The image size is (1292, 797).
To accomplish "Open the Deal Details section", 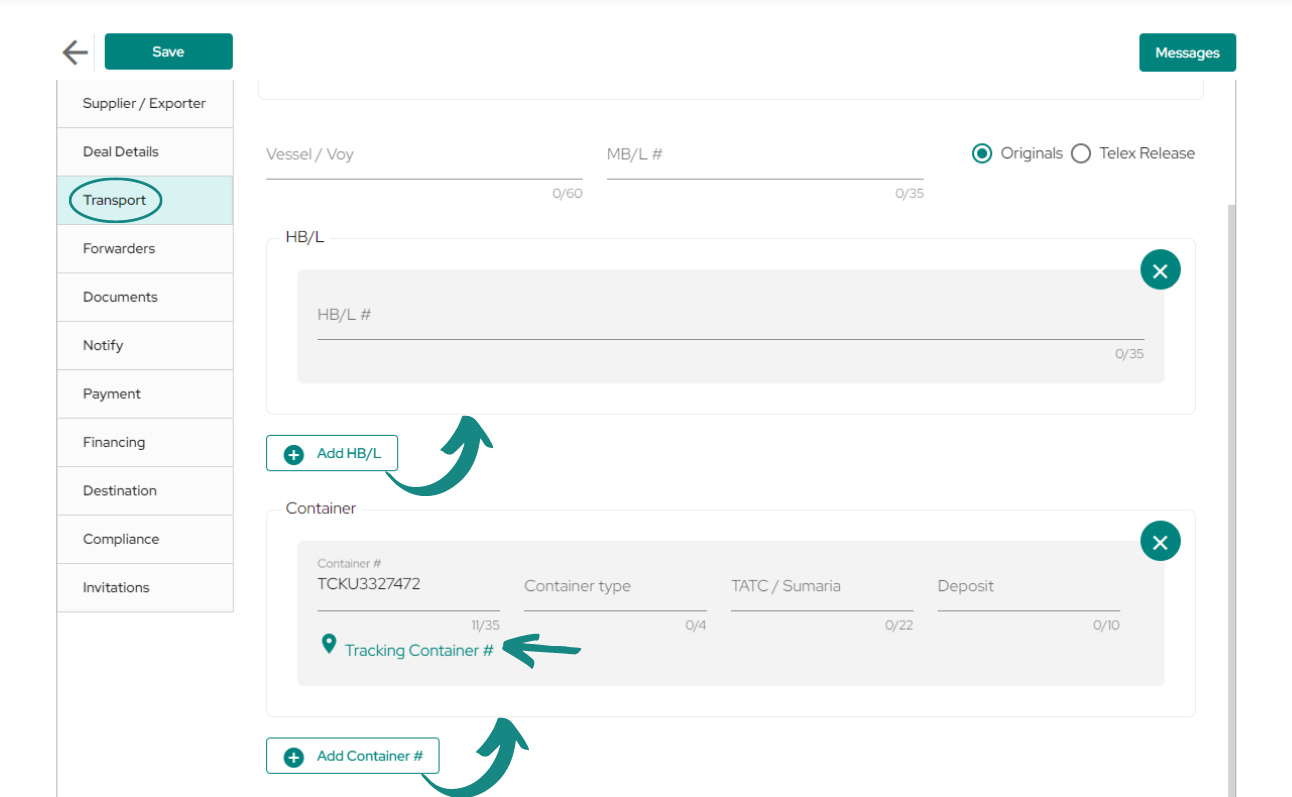I will point(145,152).
